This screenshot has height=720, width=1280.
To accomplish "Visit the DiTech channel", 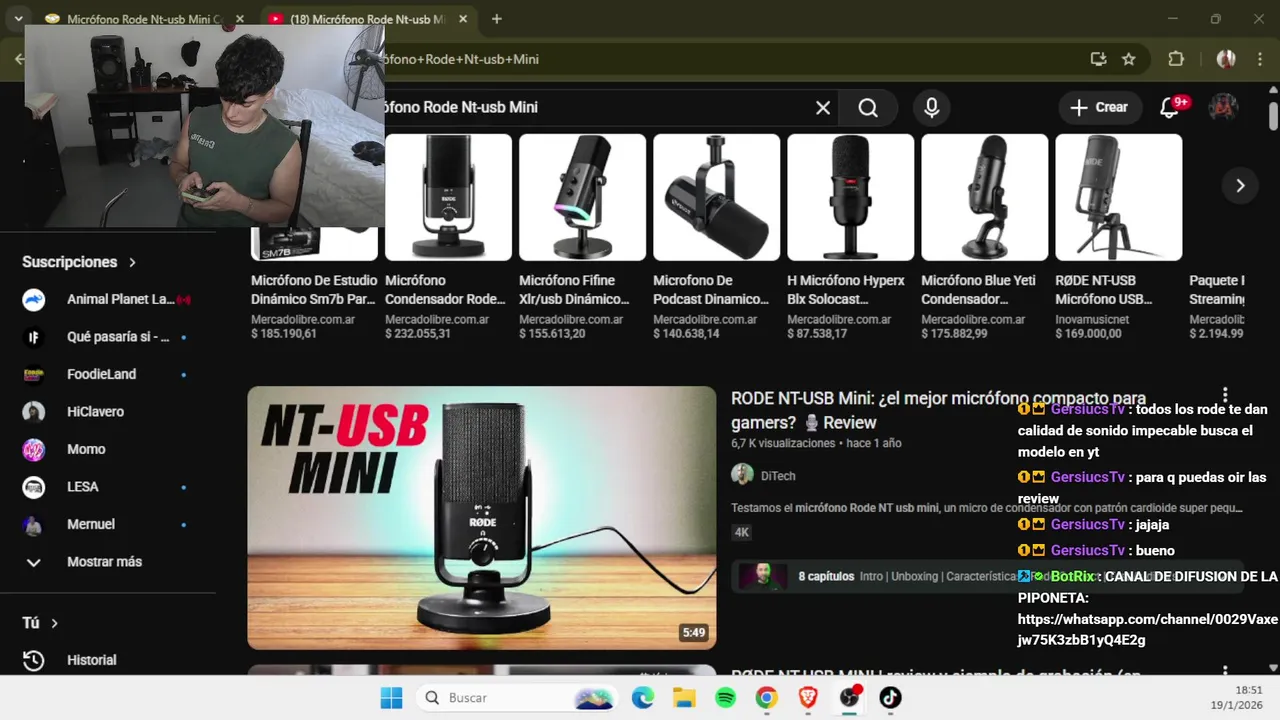I will point(778,476).
